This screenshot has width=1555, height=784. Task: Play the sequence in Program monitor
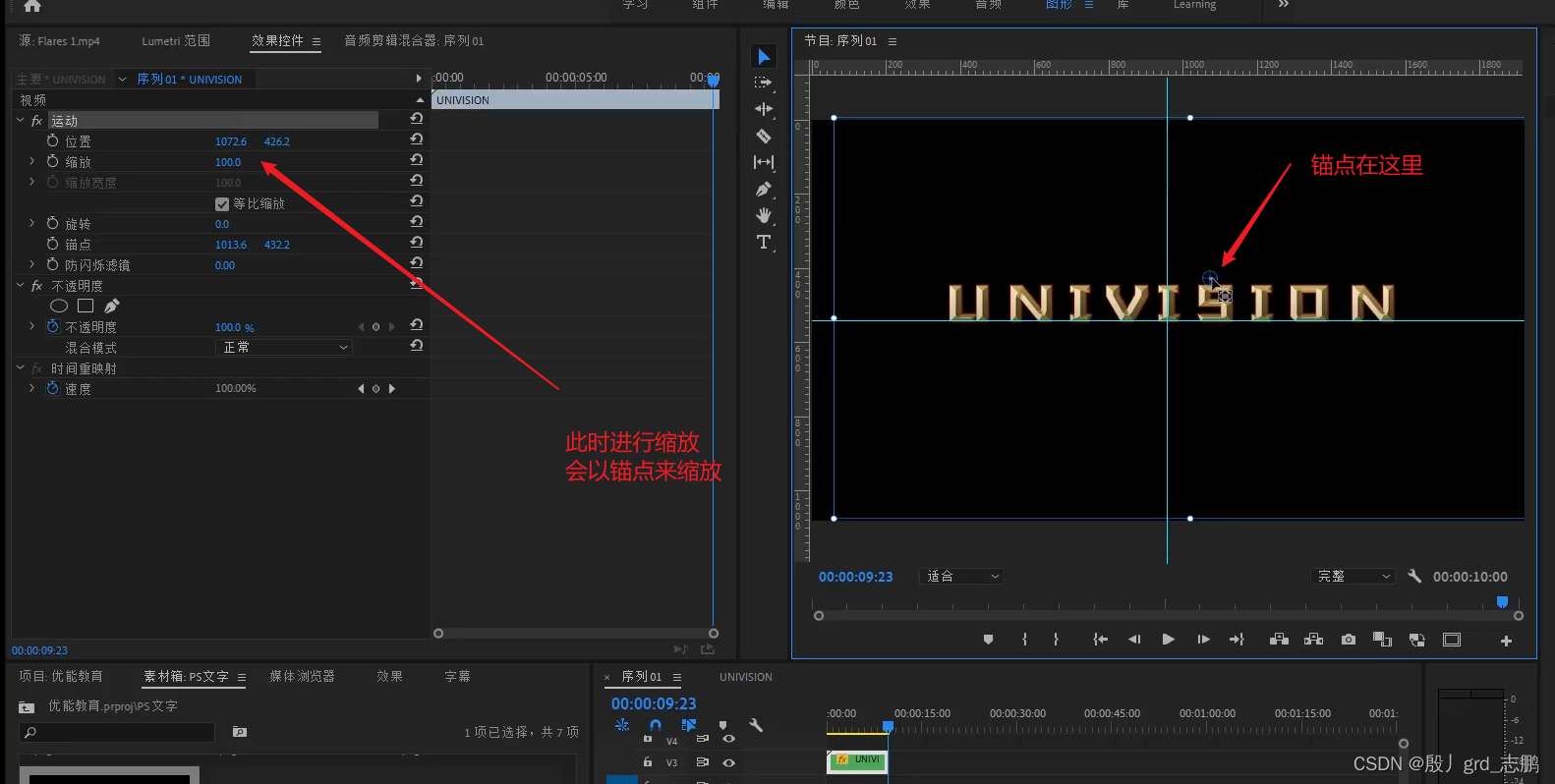[1168, 640]
